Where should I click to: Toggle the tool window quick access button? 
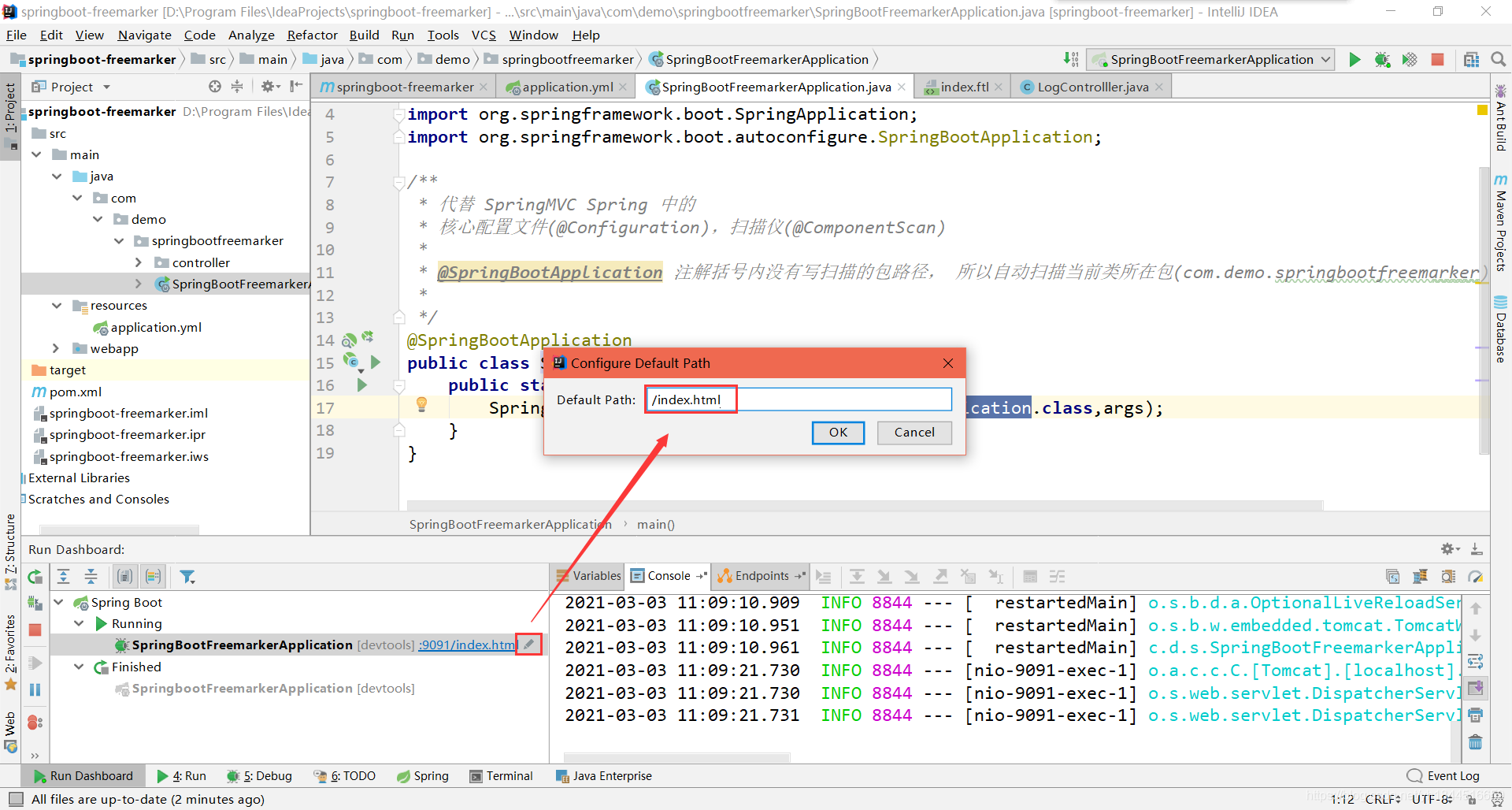(x=16, y=799)
